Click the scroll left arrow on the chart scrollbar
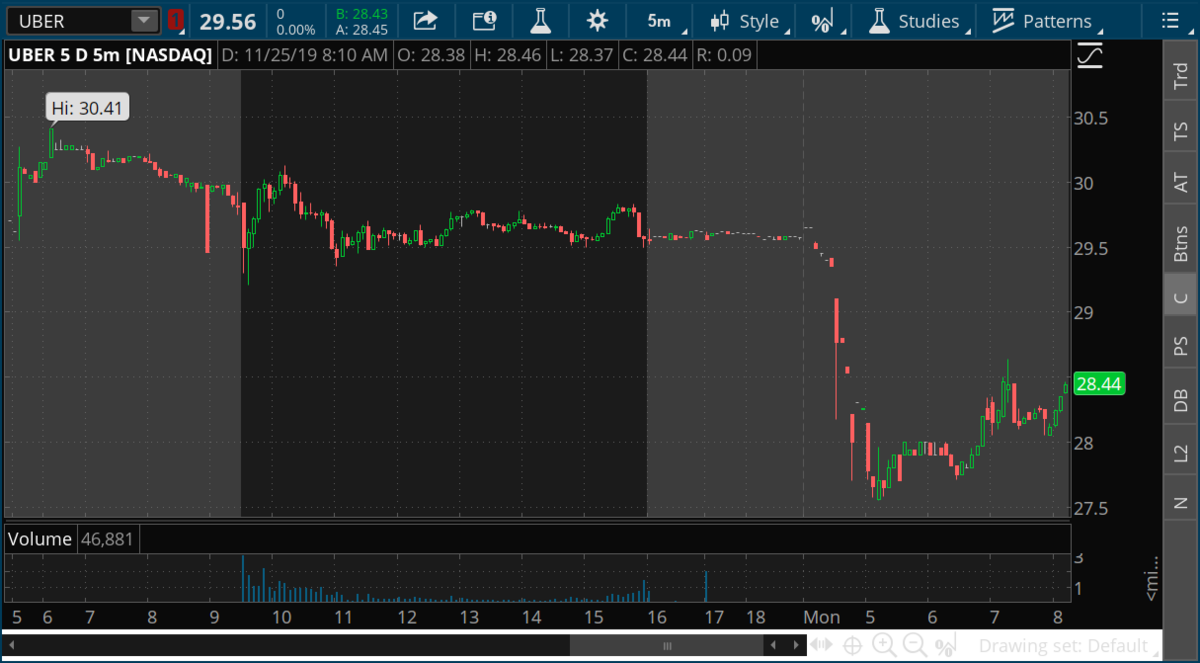The height and width of the screenshot is (663, 1200). (x=774, y=645)
